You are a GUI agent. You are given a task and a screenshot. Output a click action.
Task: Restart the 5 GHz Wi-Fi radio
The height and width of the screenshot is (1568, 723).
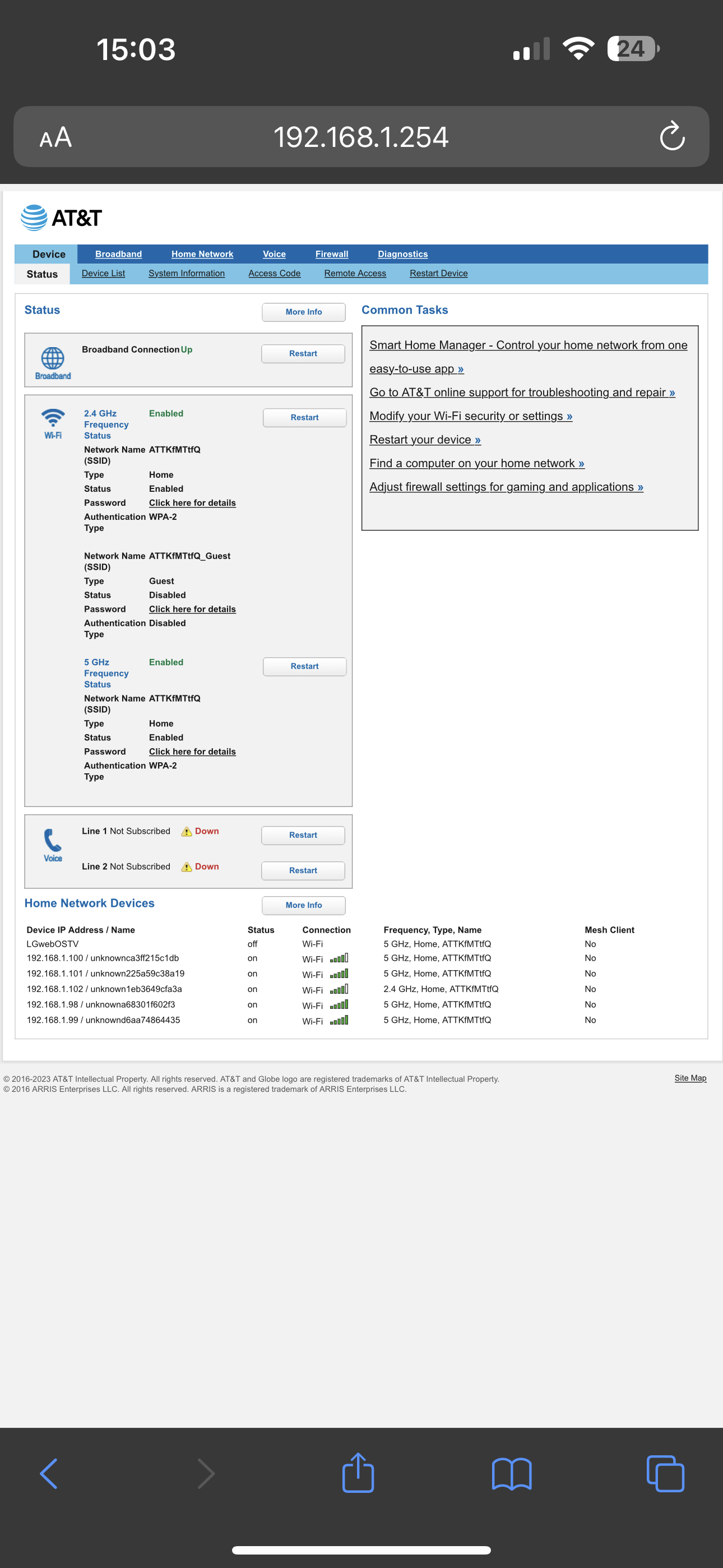(304, 667)
